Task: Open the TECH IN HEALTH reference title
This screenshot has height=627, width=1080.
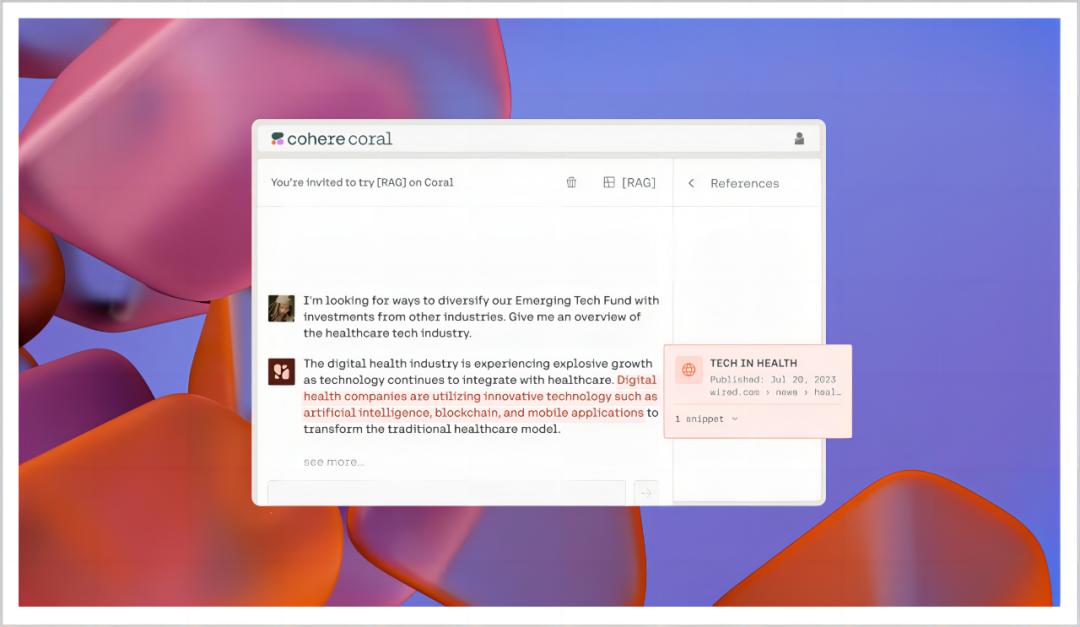Action: coord(753,364)
